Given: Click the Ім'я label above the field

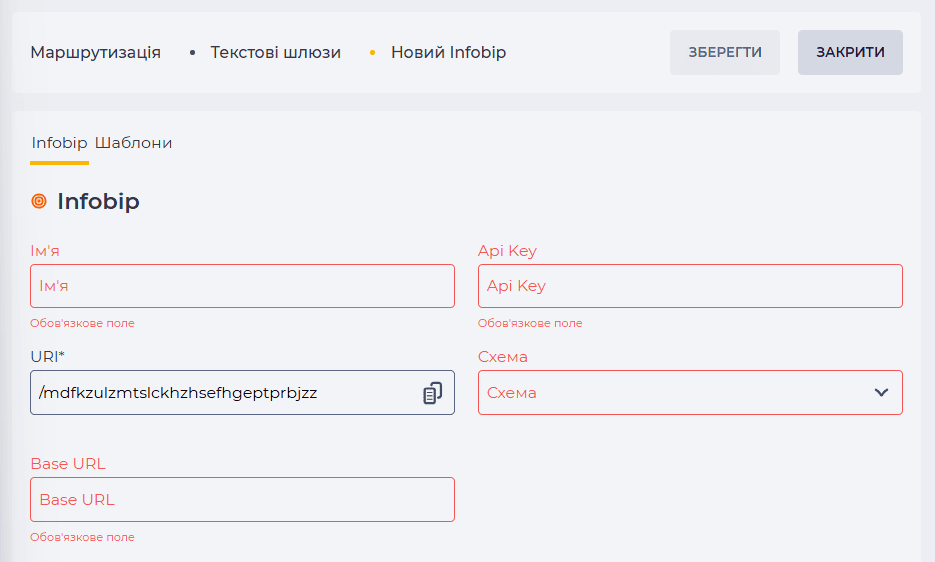Looking at the screenshot, I should tap(45, 251).
